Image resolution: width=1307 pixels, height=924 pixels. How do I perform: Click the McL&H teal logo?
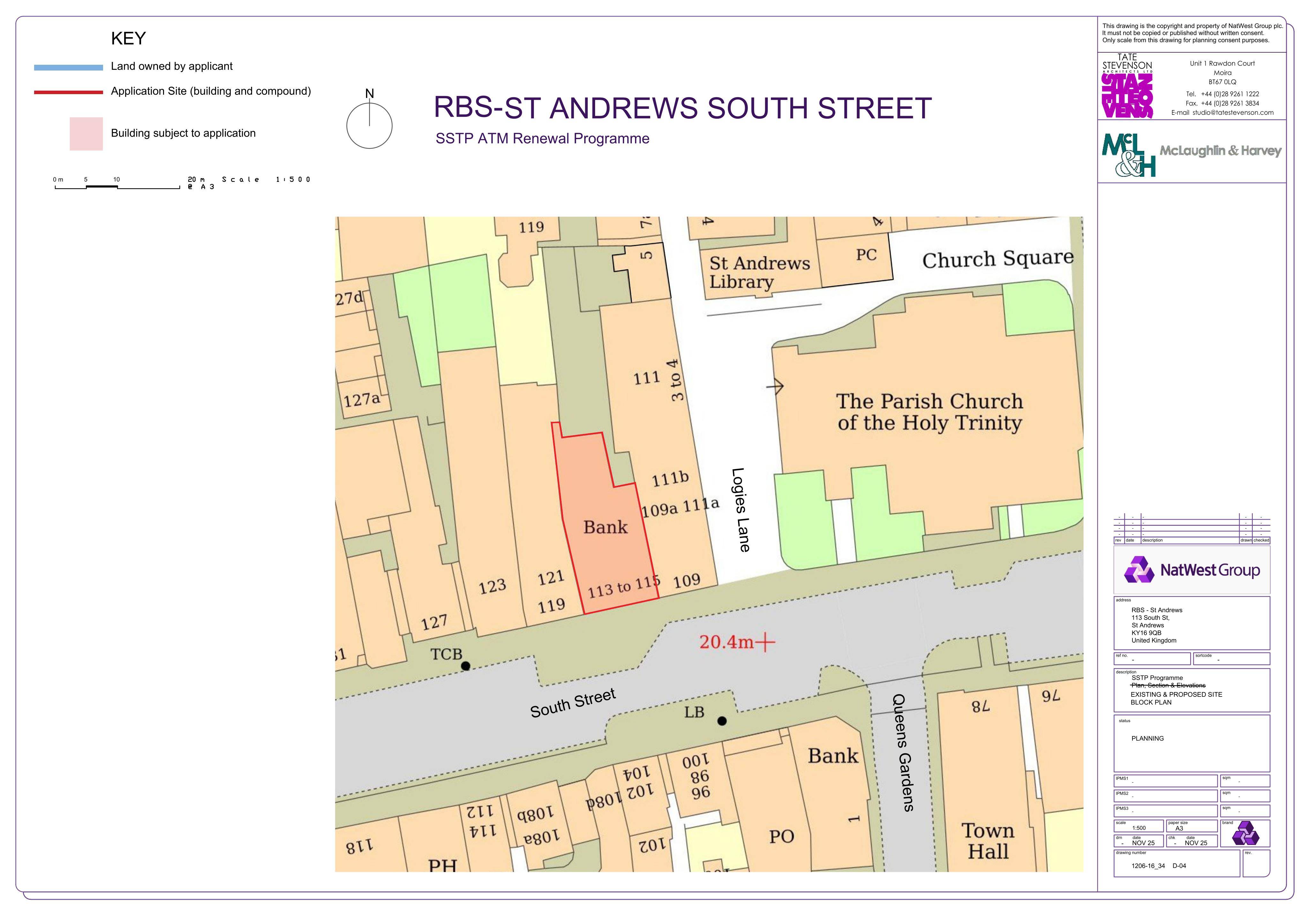(x=1129, y=155)
